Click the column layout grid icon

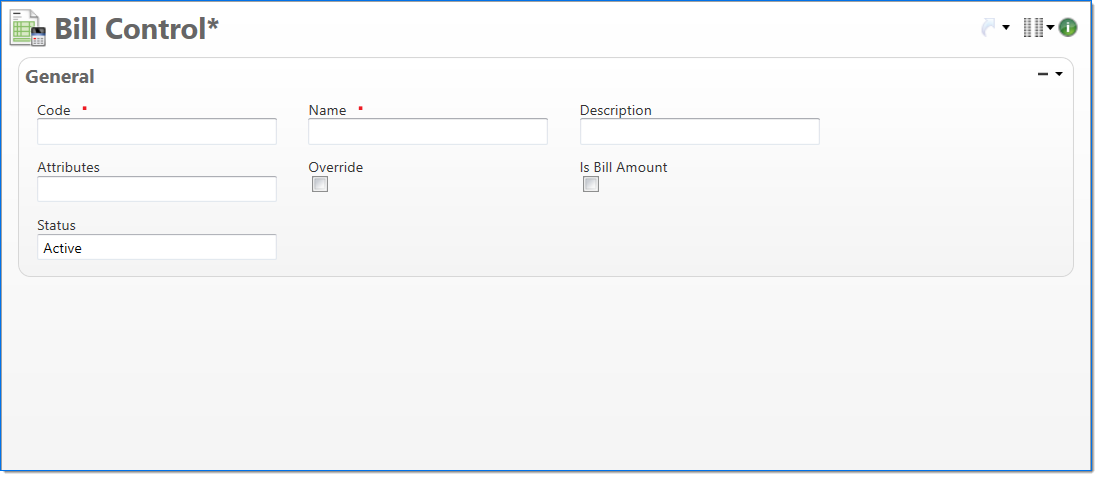(x=1033, y=28)
